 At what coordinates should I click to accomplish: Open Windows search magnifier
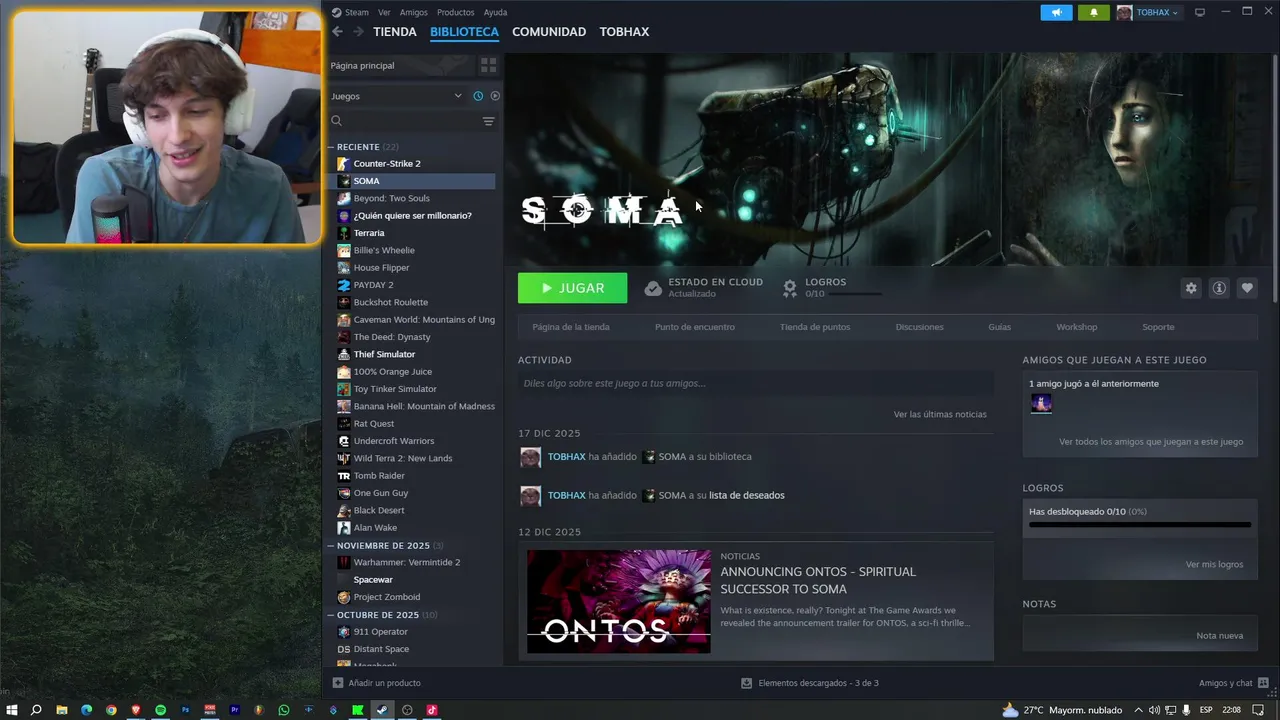[37, 710]
